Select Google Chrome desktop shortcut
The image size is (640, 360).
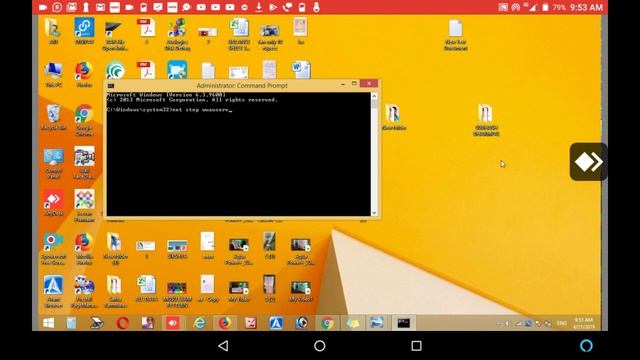[84, 120]
